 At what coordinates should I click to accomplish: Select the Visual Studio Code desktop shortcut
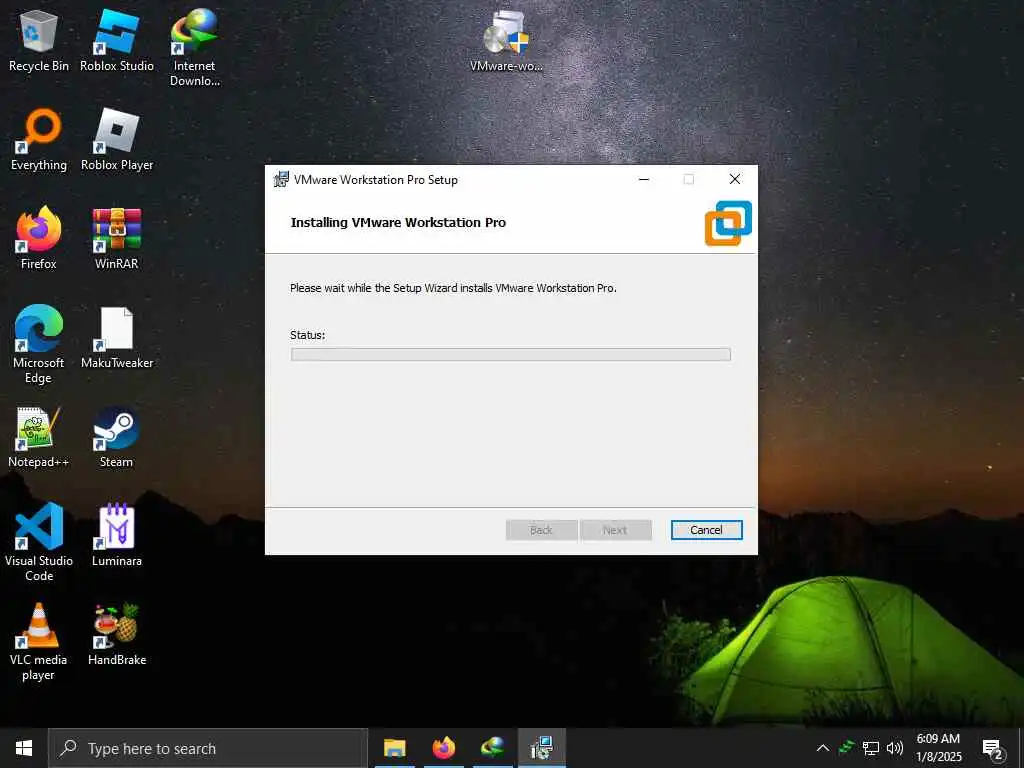[39, 542]
